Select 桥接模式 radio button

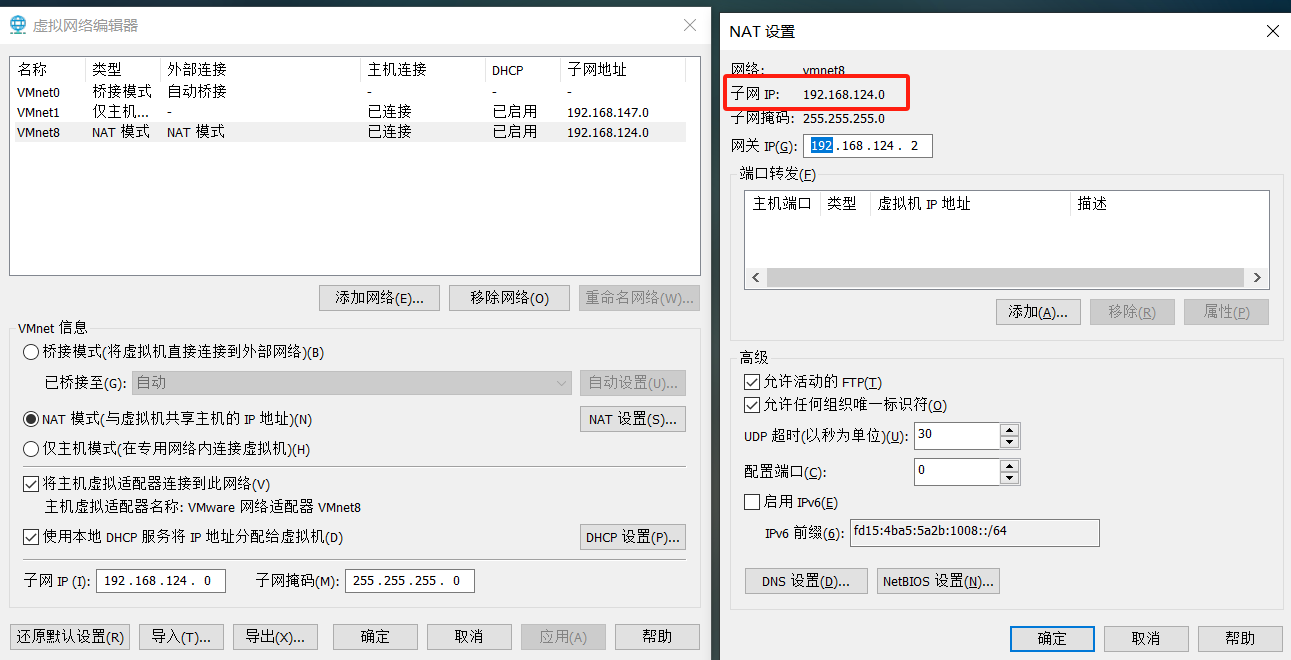31,352
